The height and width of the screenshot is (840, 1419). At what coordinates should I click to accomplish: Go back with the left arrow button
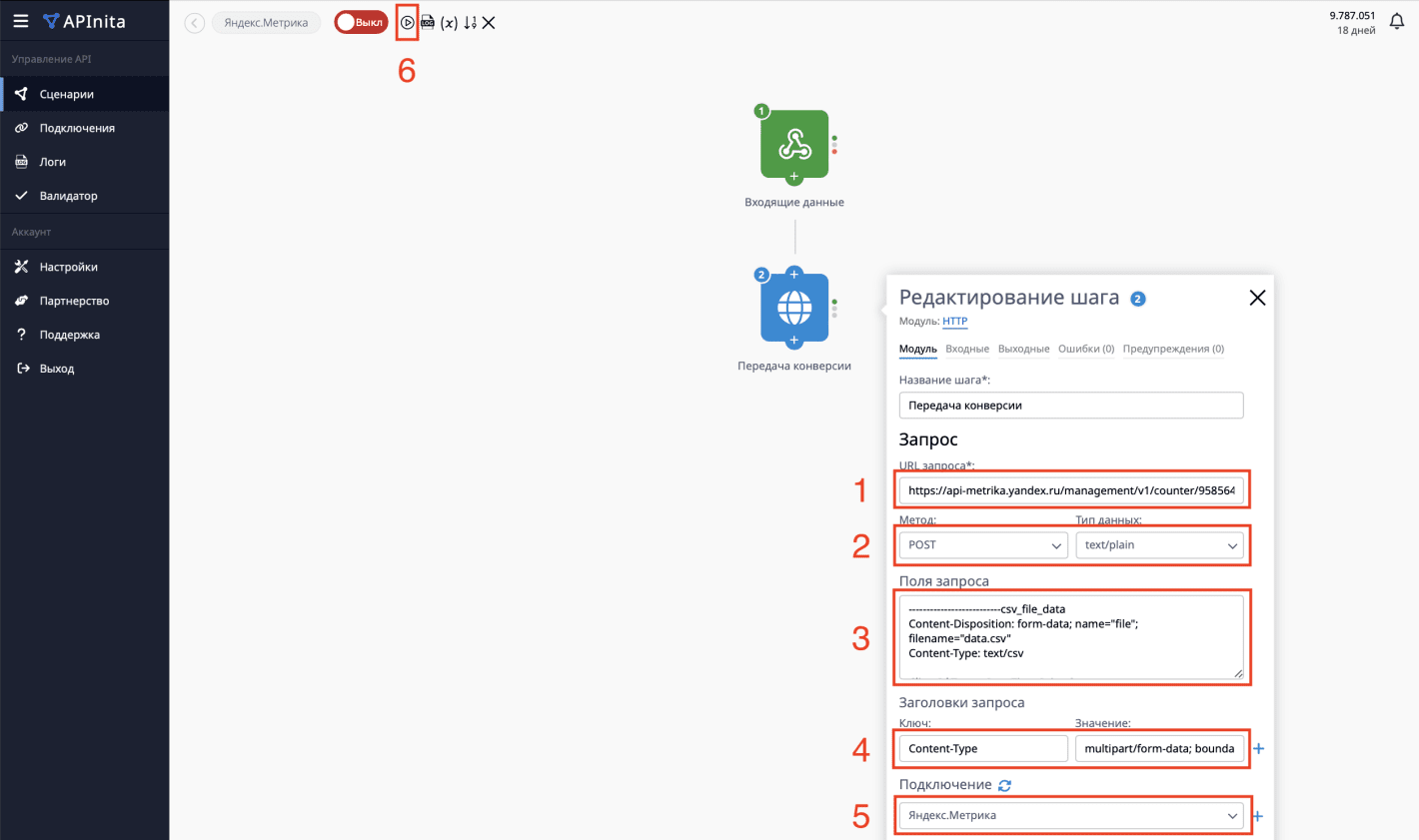pyautogui.click(x=195, y=23)
